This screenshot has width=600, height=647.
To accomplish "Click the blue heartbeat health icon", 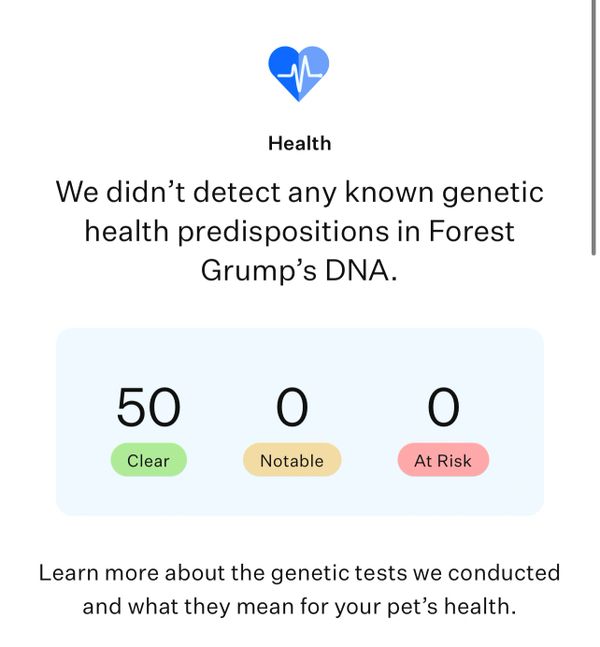I will pos(299,73).
